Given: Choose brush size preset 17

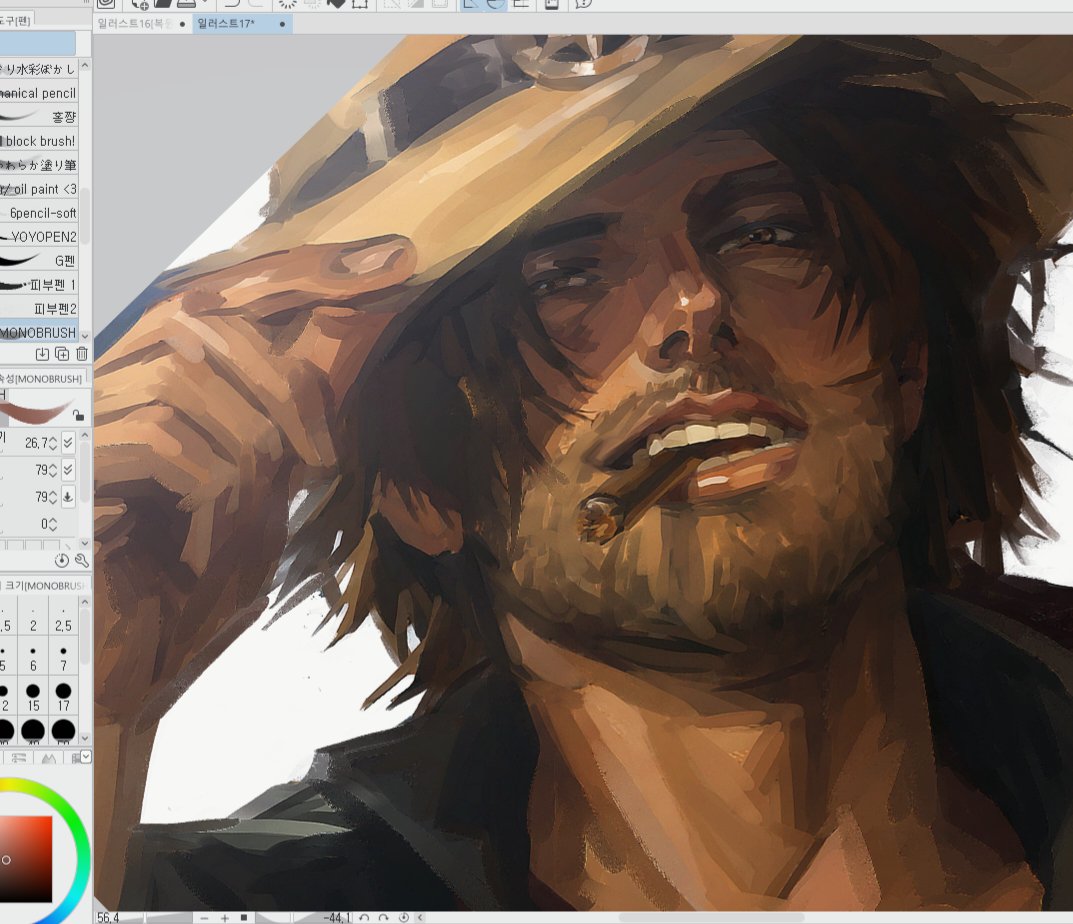Looking at the screenshot, I should [63, 697].
